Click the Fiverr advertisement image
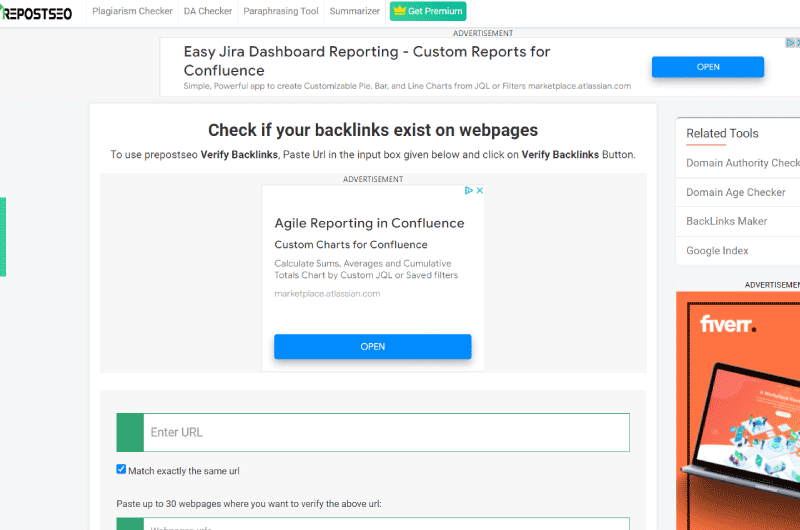This screenshot has height=530, width=800. coord(738,411)
